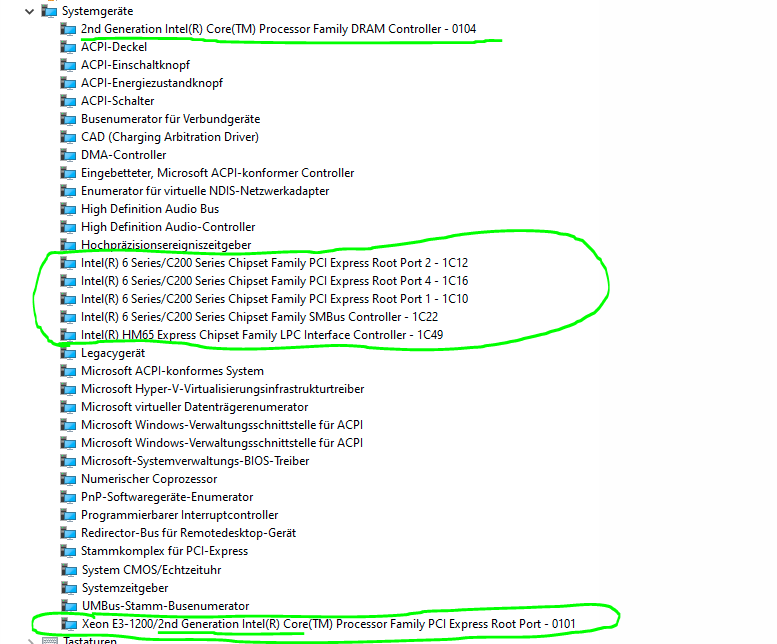Image resolution: width=777 pixels, height=644 pixels.
Task: Click icon of HM65 LPC Interface Controller - 1C49
Action: click(x=68, y=335)
